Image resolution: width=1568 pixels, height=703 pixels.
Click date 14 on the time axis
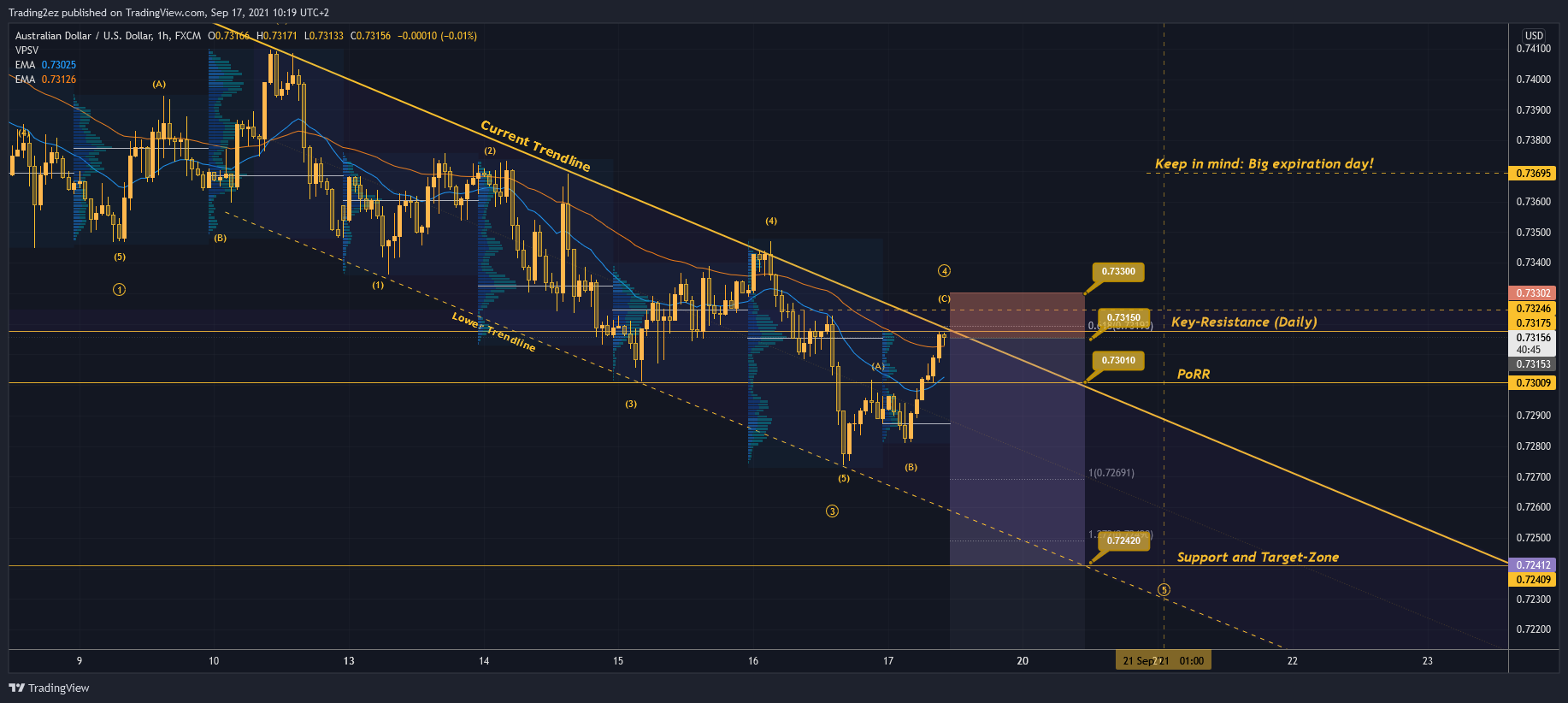tap(484, 661)
